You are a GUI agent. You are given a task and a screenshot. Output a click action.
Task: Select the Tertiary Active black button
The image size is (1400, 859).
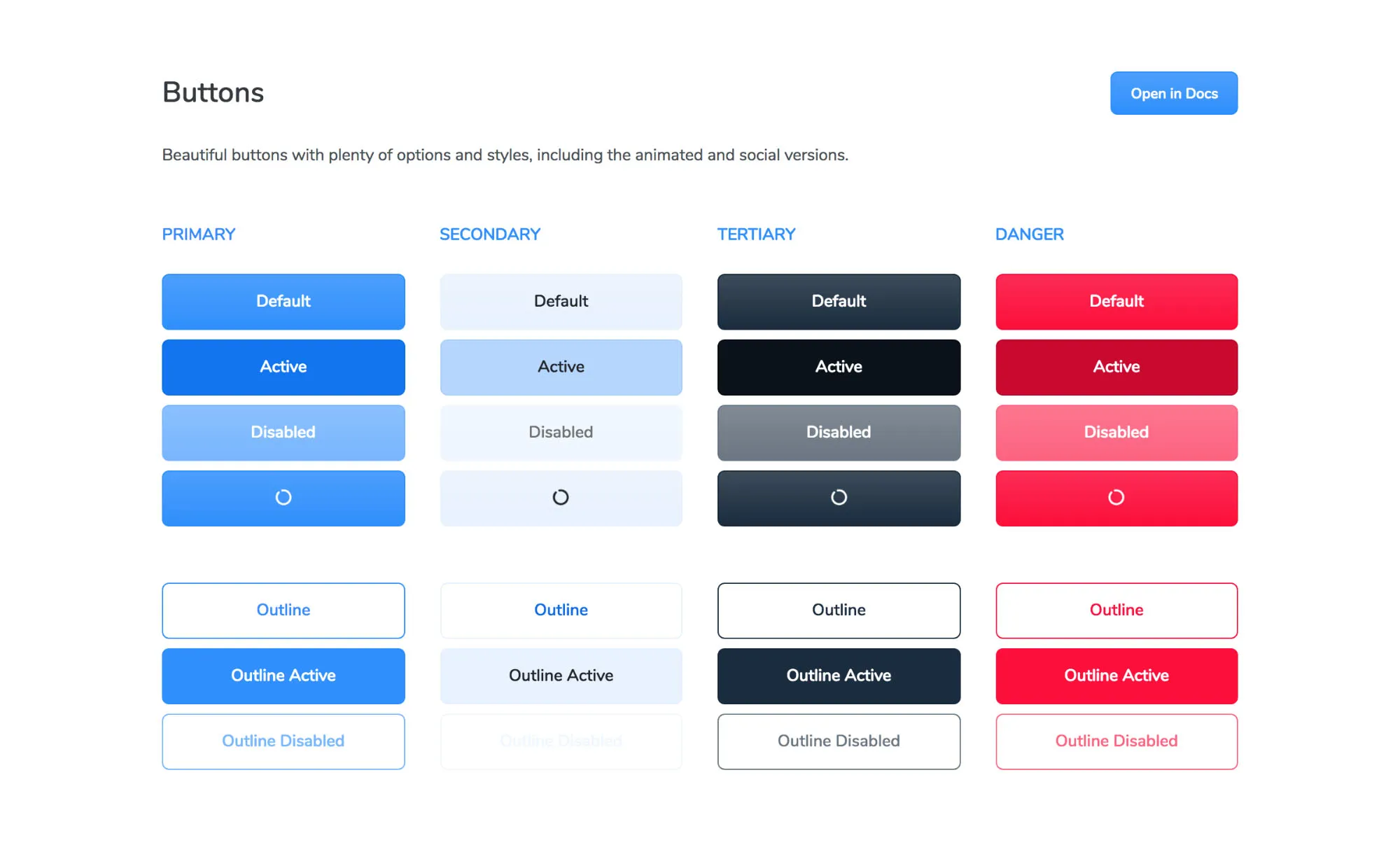coord(839,368)
